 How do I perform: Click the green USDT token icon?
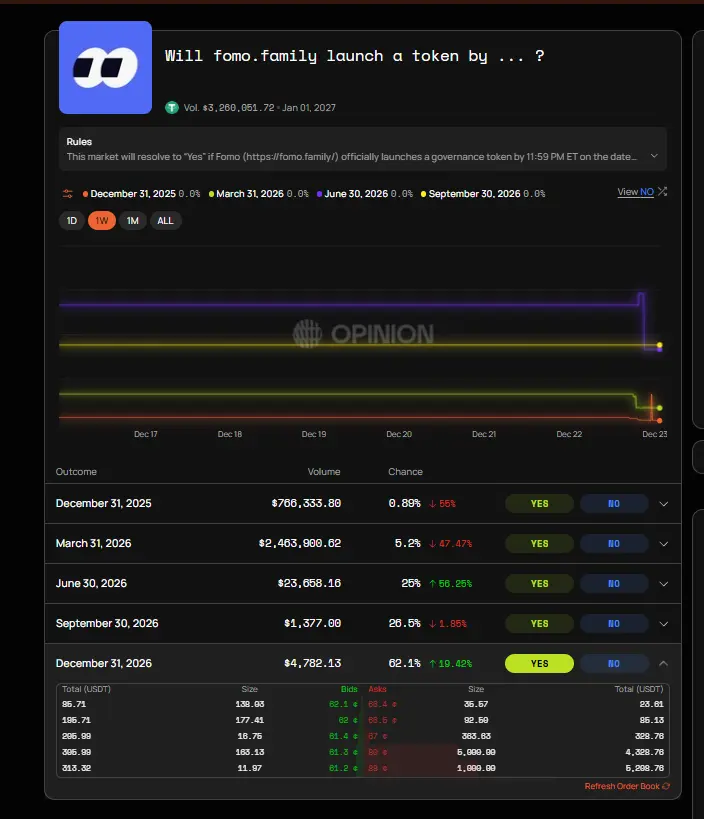pyautogui.click(x=172, y=108)
